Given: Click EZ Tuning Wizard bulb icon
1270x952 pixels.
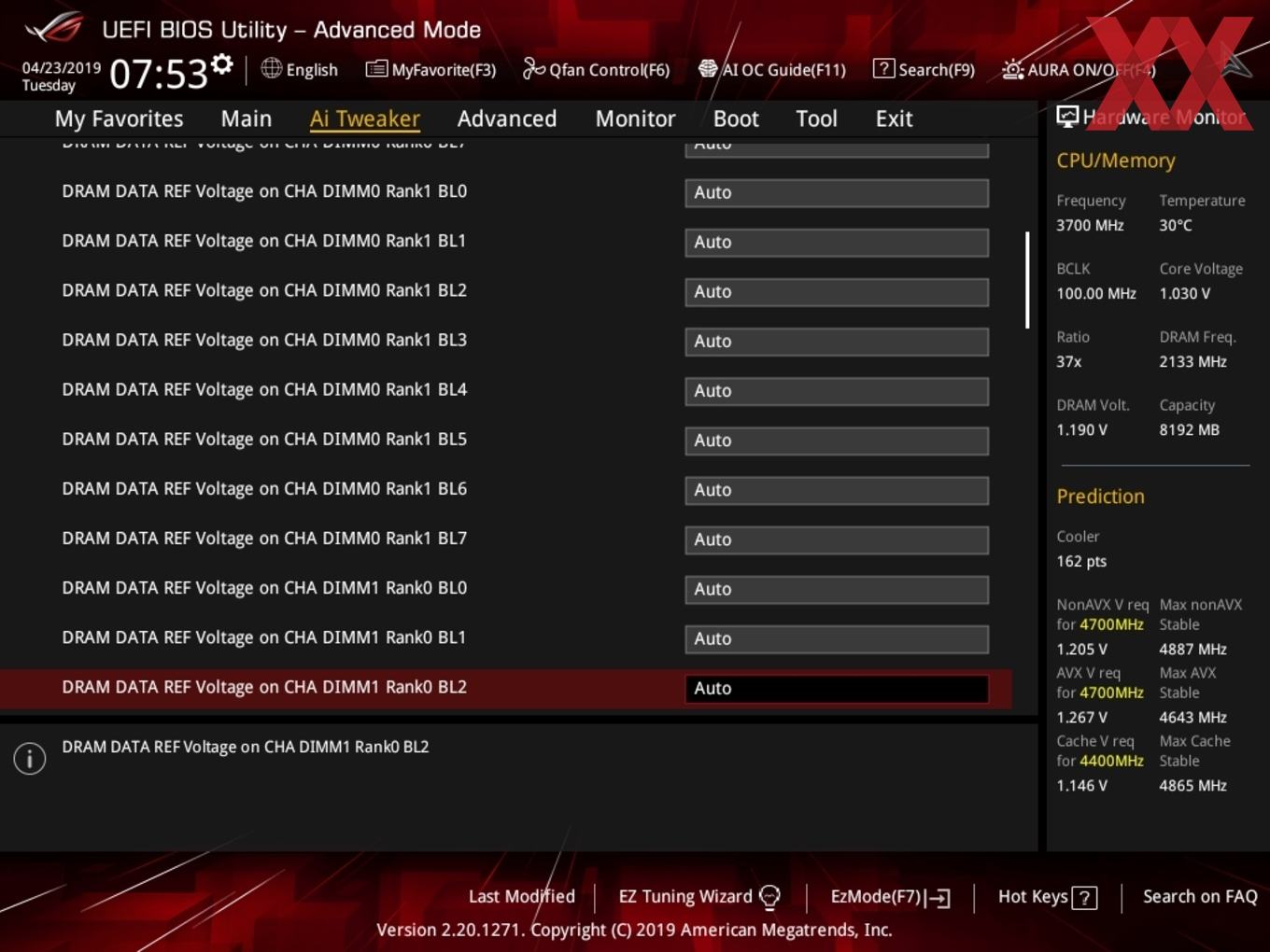Looking at the screenshot, I should point(769,897).
